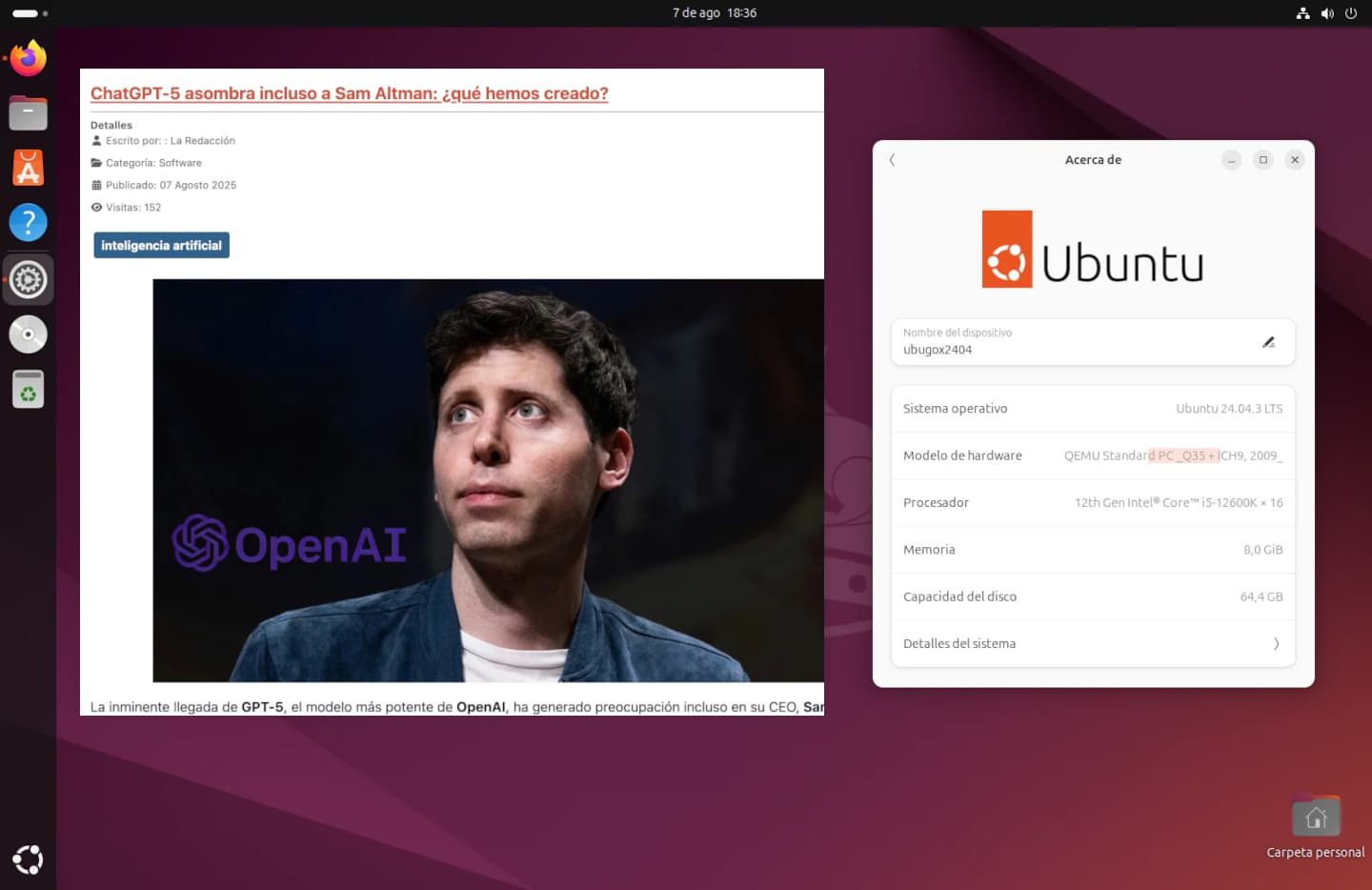The width and height of the screenshot is (1372, 890).
Task: Open the Help icon in the dock
Action: [x=28, y=223]
